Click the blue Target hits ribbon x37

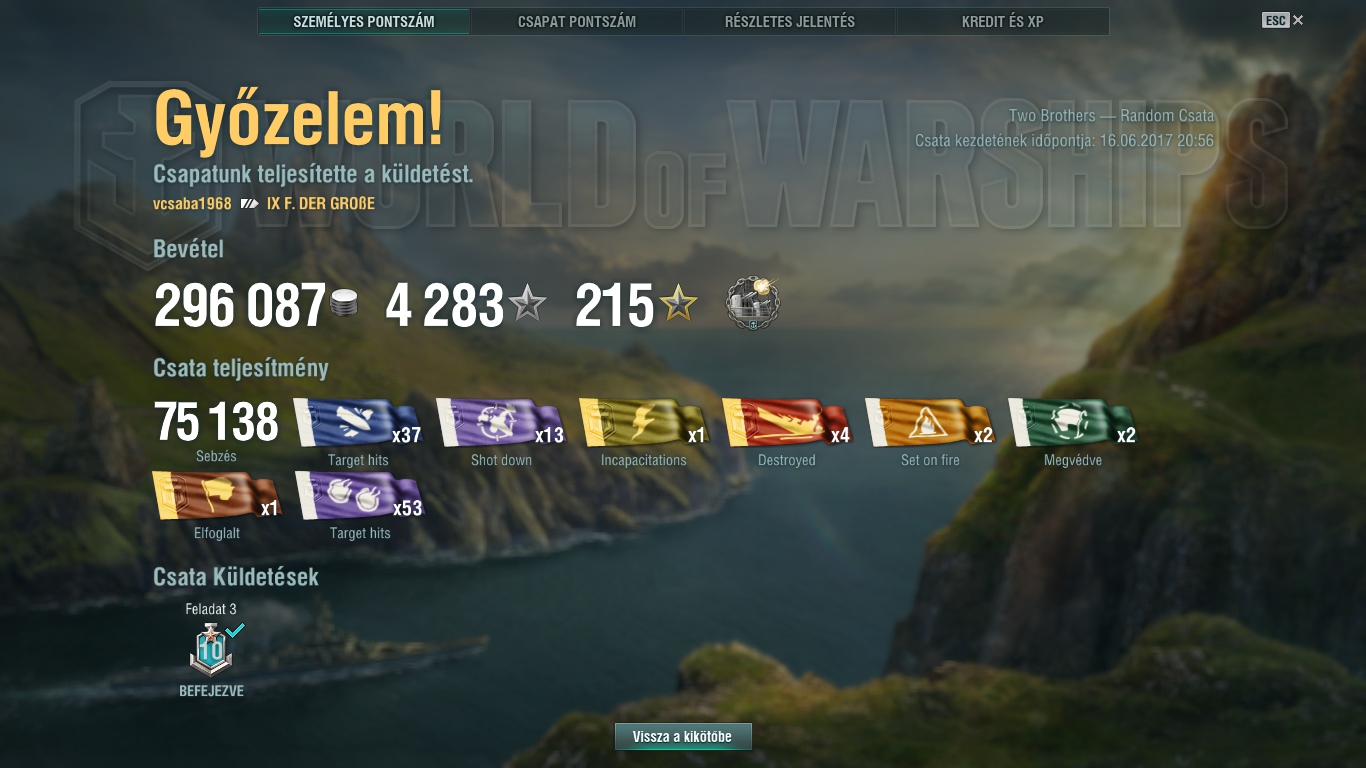click(358, 422)
